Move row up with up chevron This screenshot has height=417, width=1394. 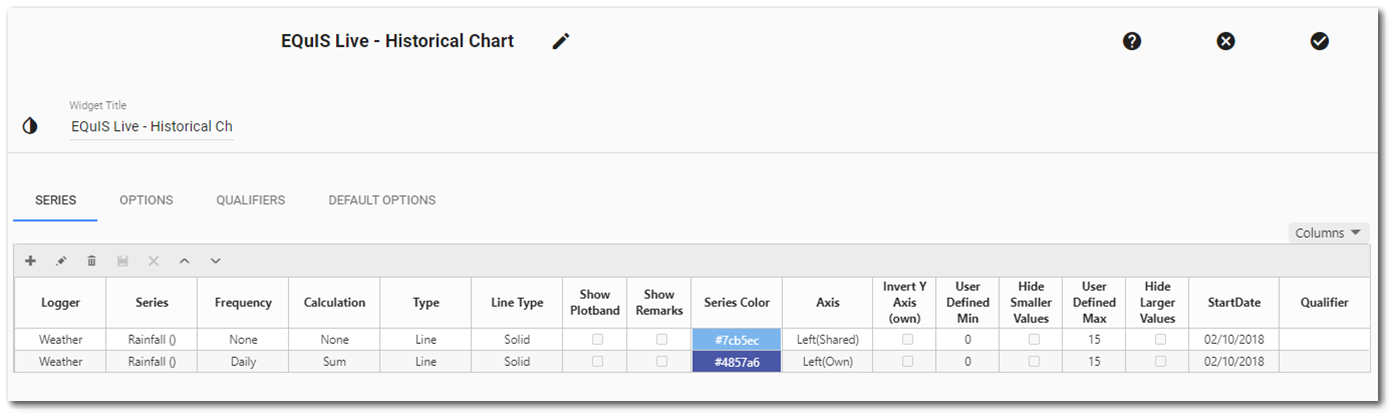point(184,261)
